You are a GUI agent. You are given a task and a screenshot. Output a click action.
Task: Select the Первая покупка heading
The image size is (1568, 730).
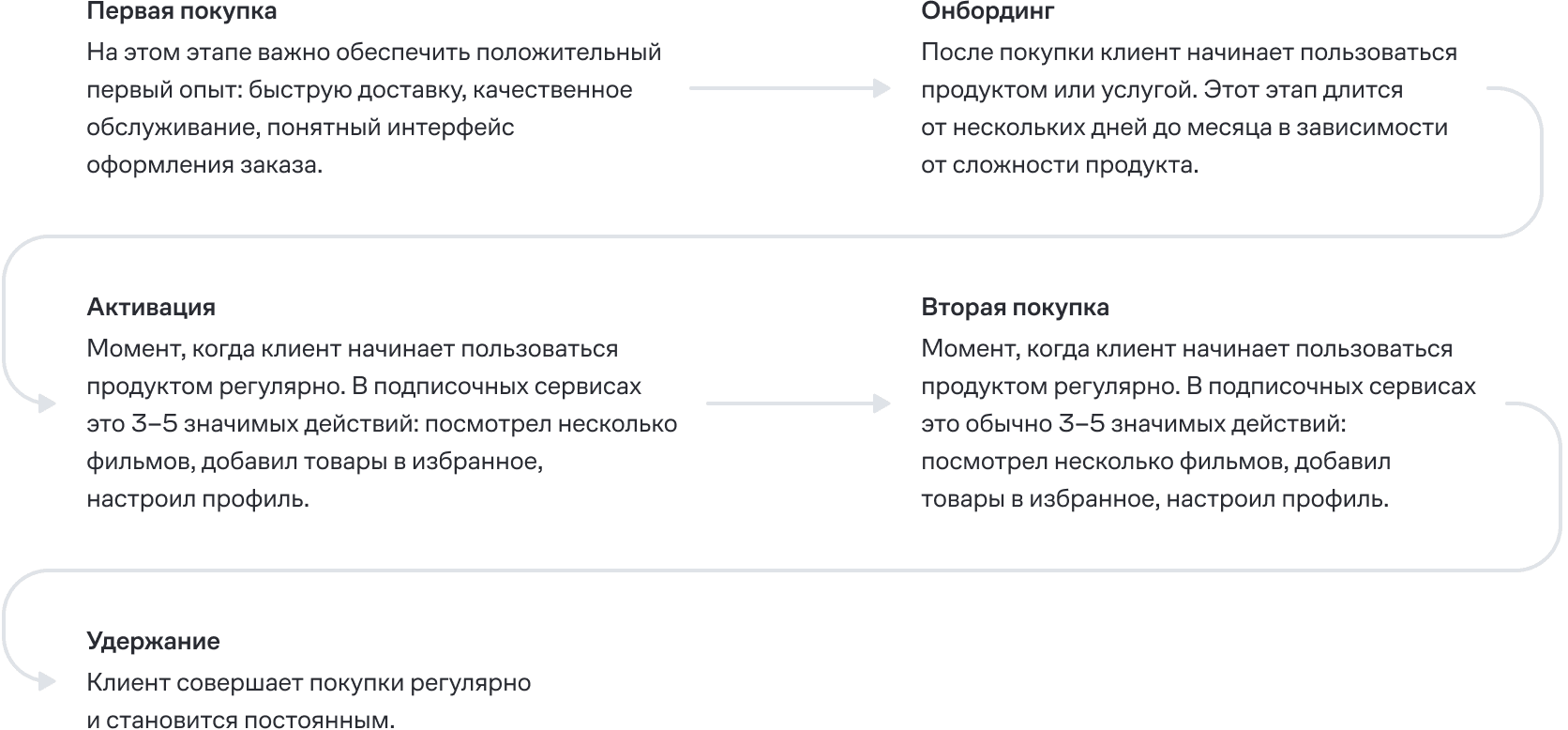point(181,12)
